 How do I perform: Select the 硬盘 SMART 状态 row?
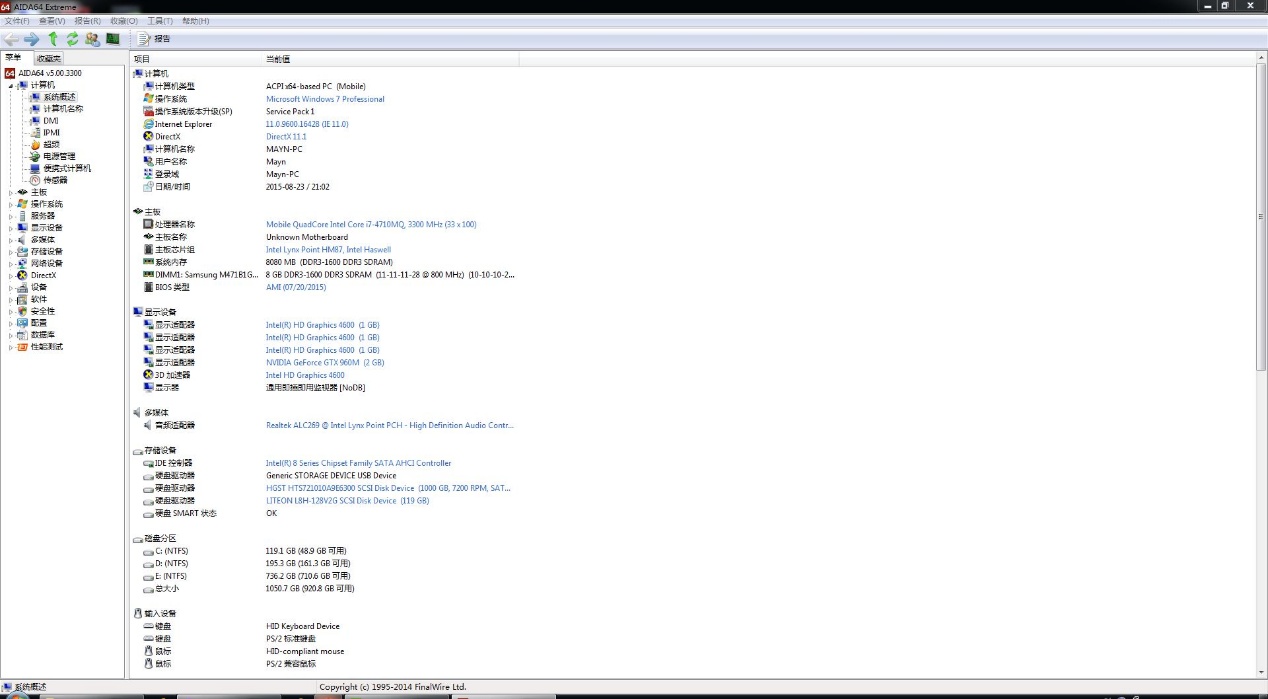click(x=185, y=513)
